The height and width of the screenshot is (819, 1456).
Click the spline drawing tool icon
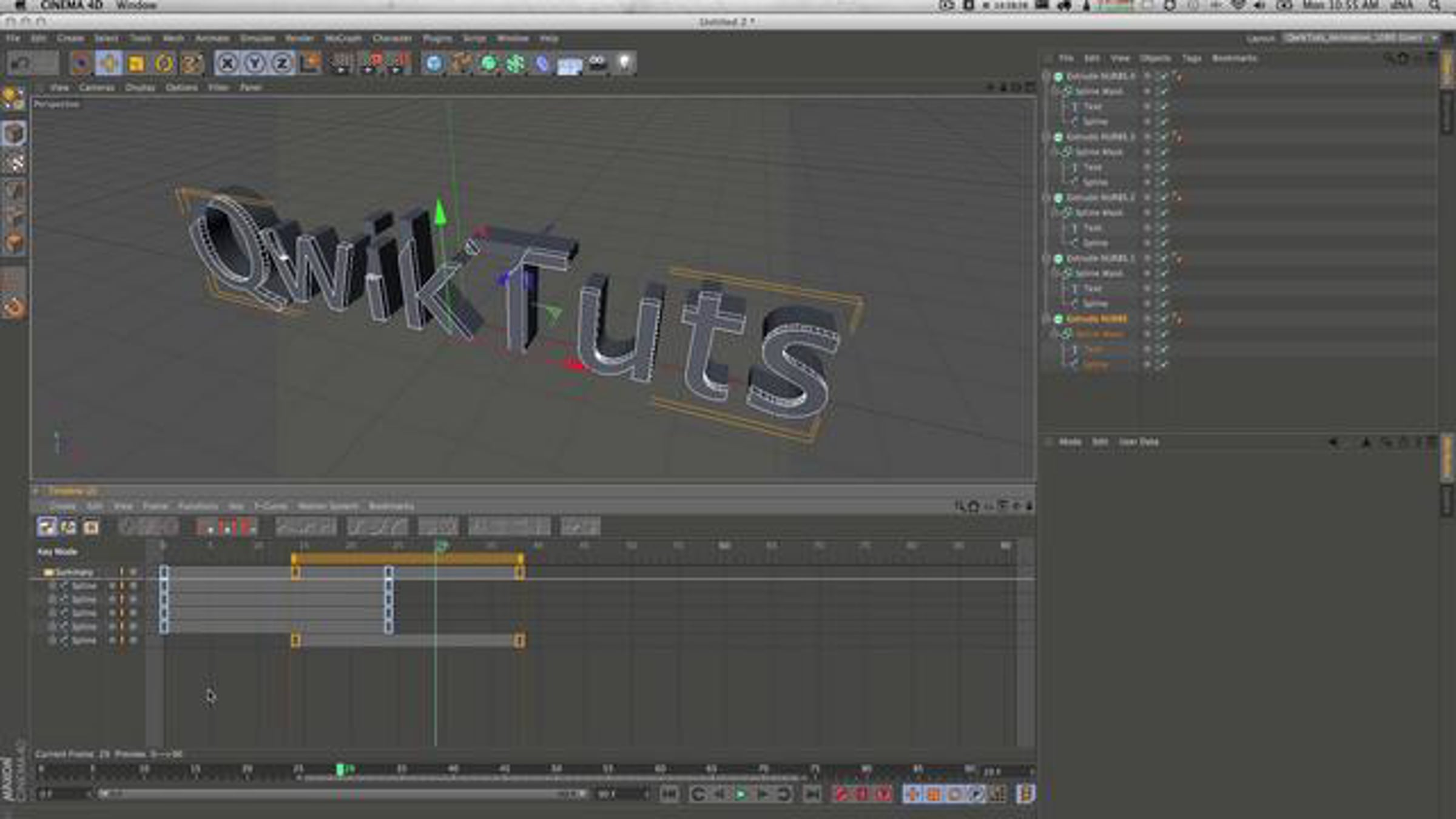[461, 63]
